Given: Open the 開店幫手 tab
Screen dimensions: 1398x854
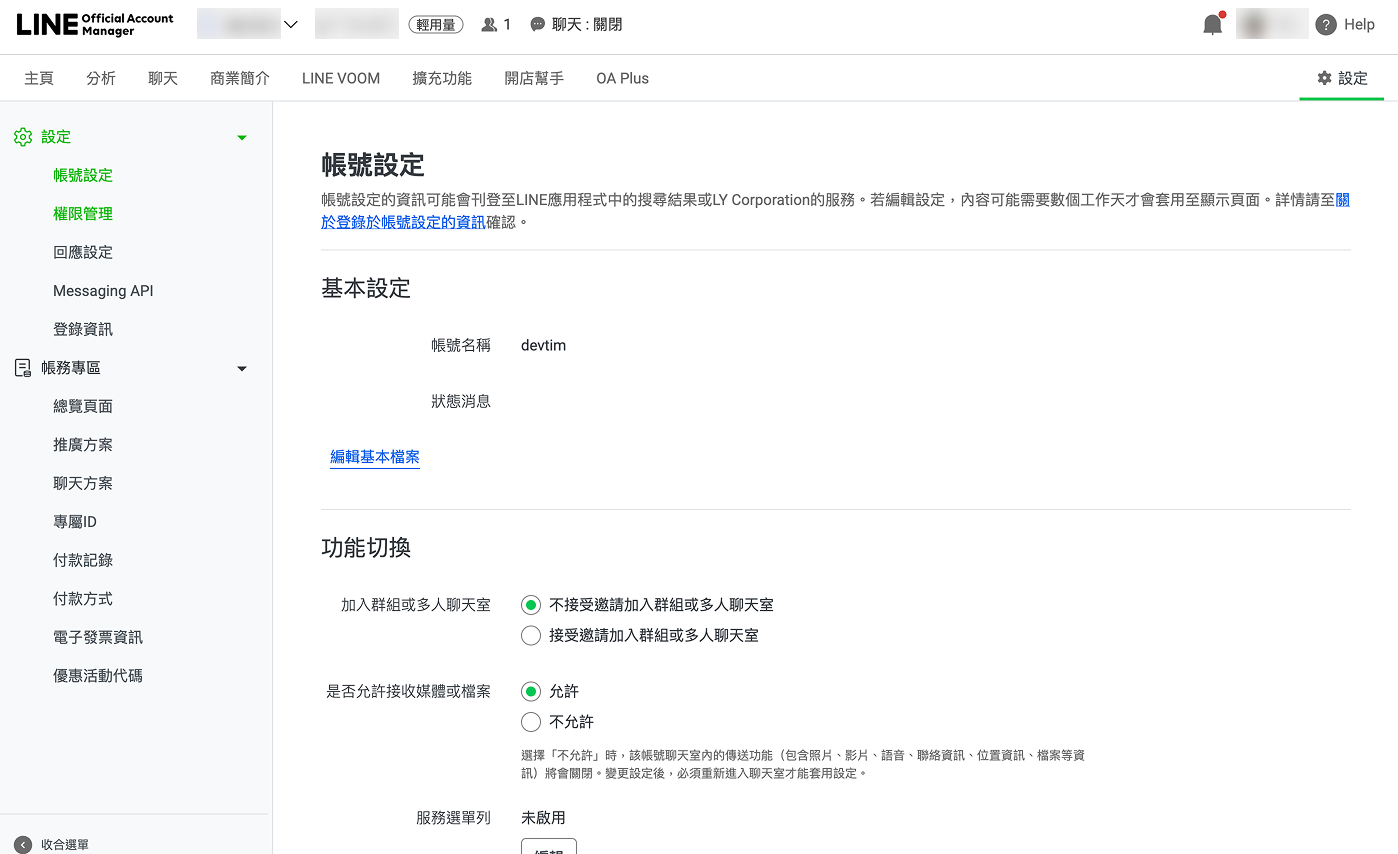Looking at the screenshot, I should pos(534,78).
